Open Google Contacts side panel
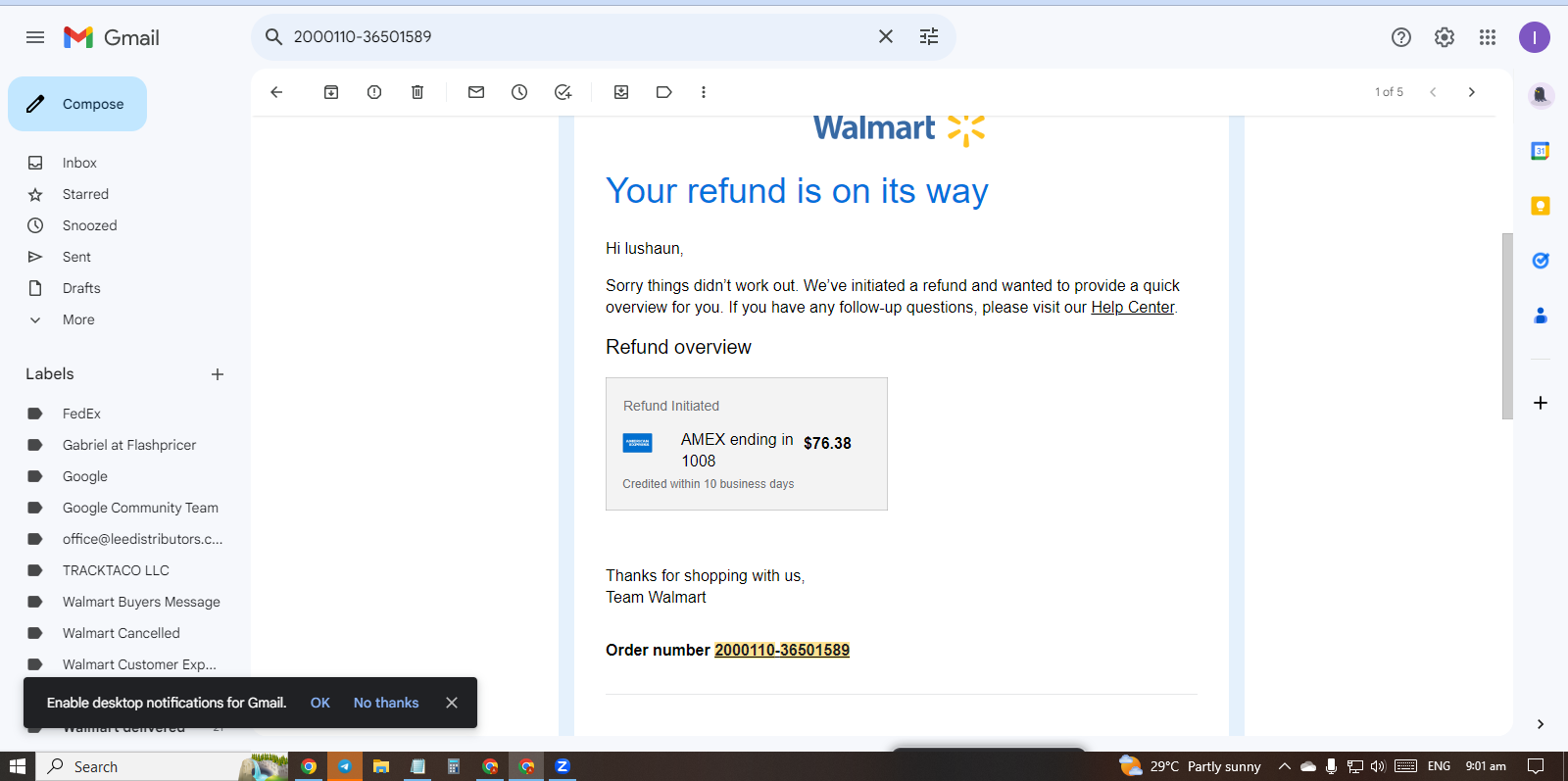Image resolution: width=1568 pixels, height=781 pixels. (x=1541, y=316)
